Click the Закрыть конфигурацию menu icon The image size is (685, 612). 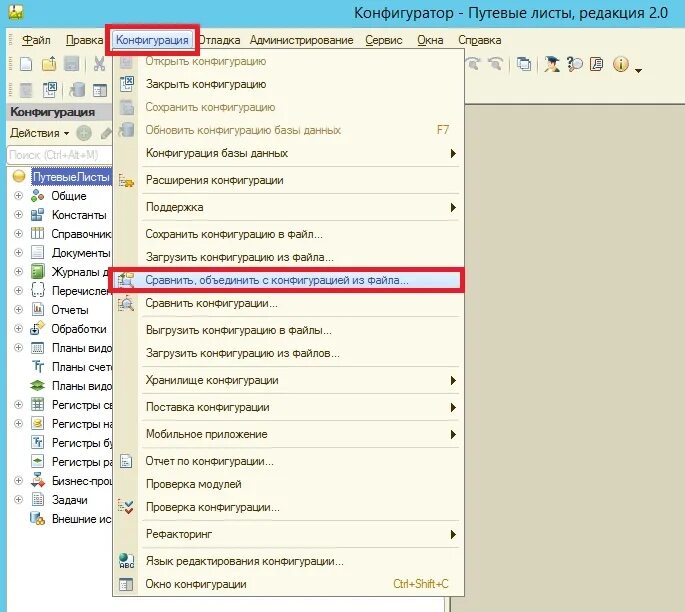[x=127, y=83]
